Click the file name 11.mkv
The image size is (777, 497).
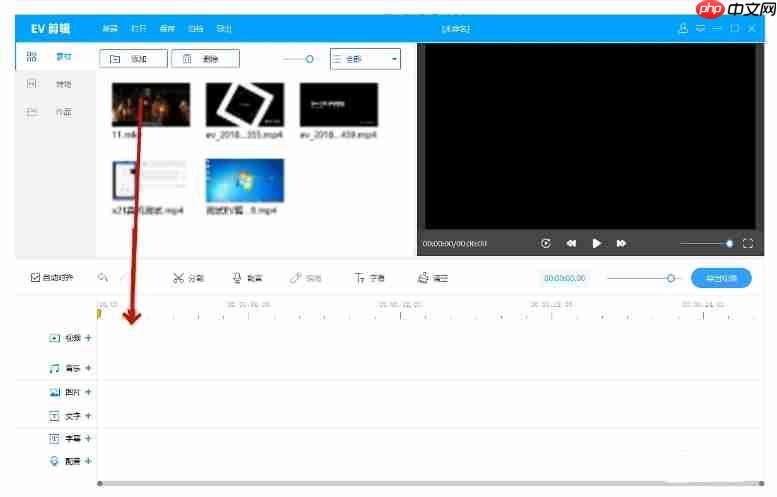(126, 135)
